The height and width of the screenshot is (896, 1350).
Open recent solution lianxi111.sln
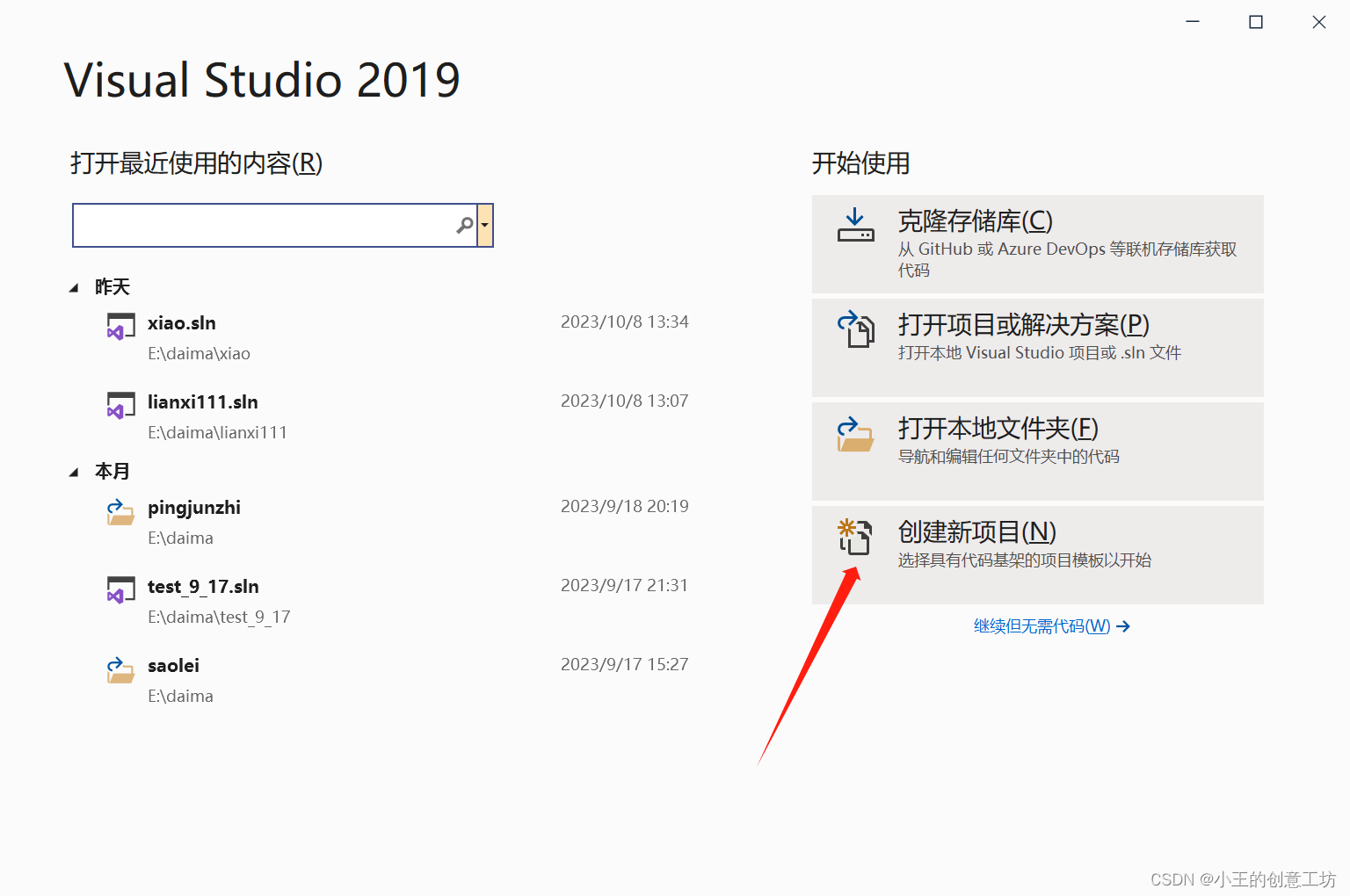203,402
